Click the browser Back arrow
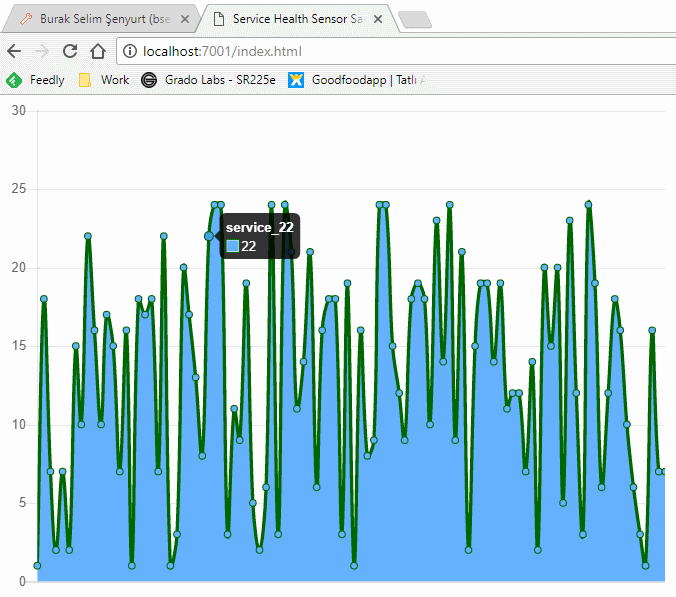 tap(14, 51)
